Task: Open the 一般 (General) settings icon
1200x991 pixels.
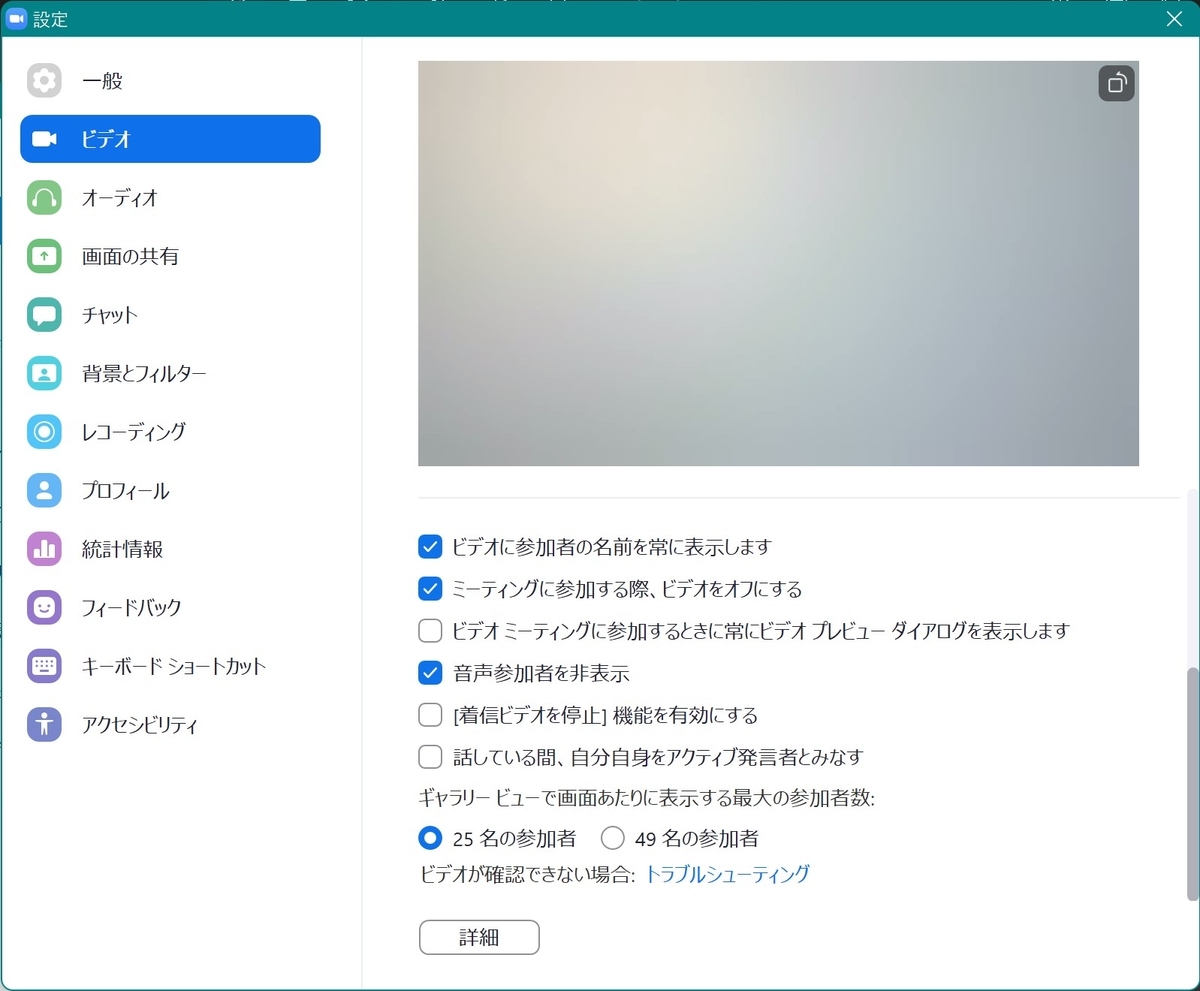Action: [x=44, y=81]
